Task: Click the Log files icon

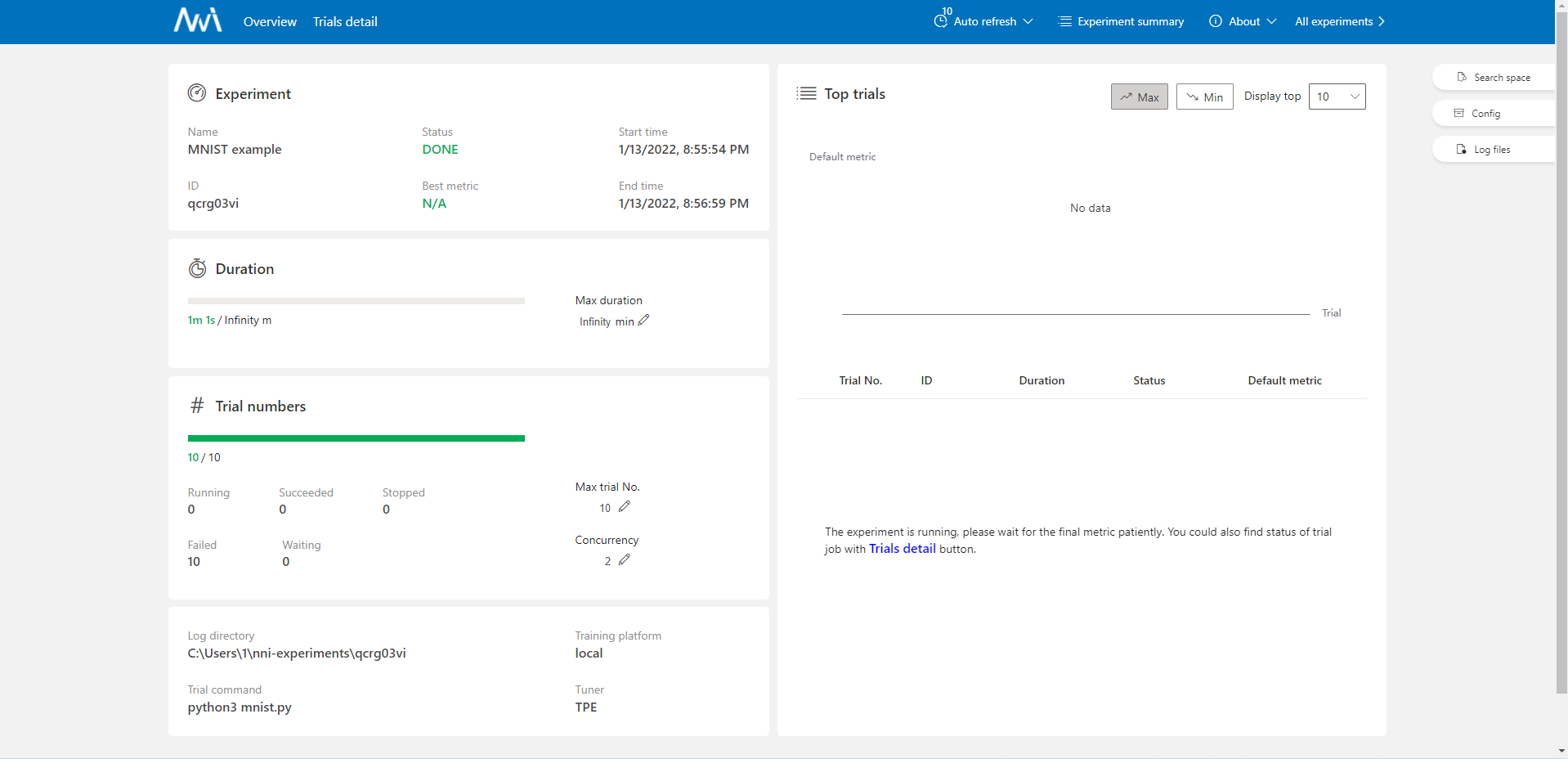Action: click(x=1462, y=149)
